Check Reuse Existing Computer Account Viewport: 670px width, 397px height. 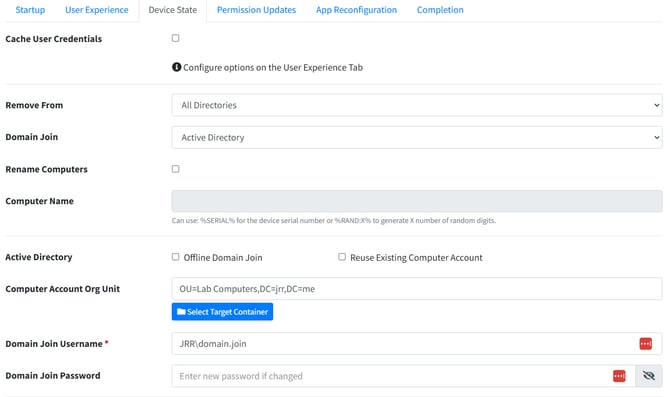pos(342,257)
